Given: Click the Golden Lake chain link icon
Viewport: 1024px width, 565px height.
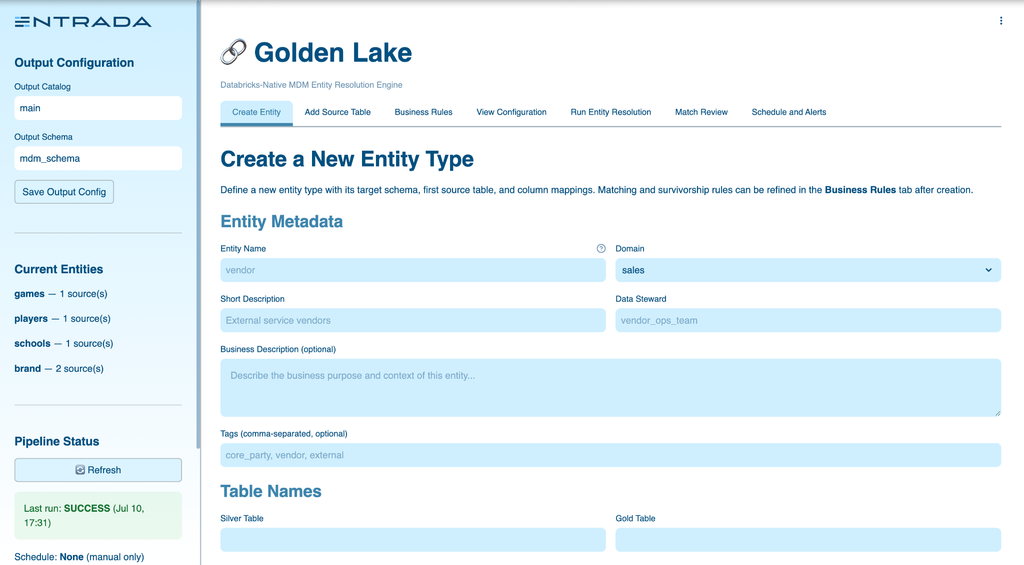Looking at the screenshot, I should [x=233, y=52].
